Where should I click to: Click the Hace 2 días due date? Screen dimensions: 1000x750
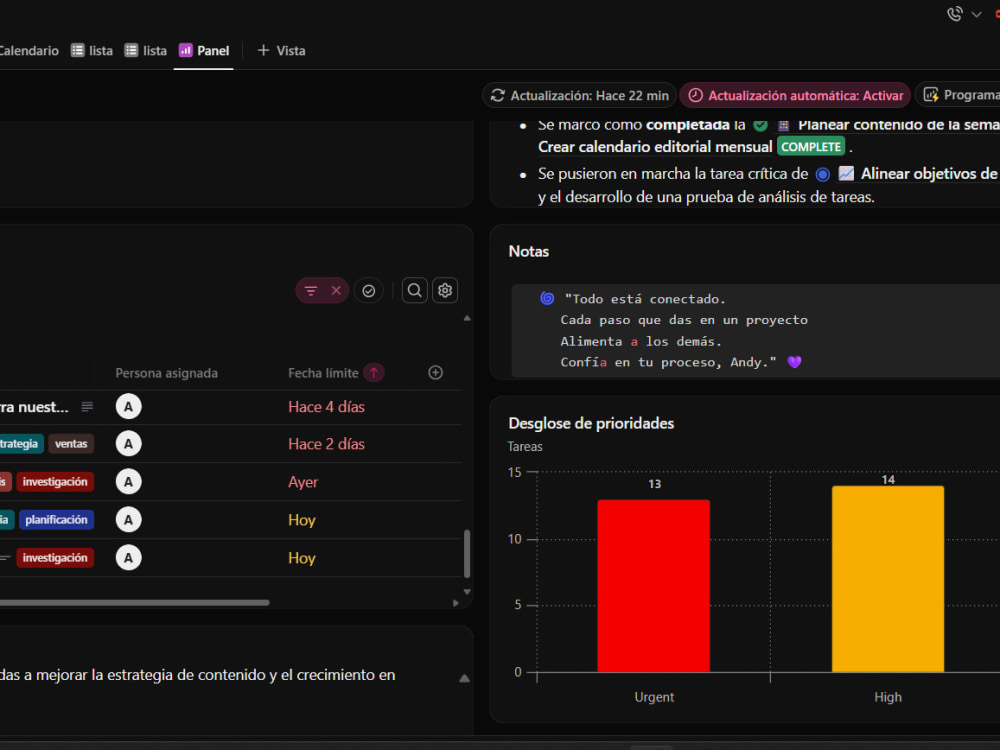(x=327, y=444)
